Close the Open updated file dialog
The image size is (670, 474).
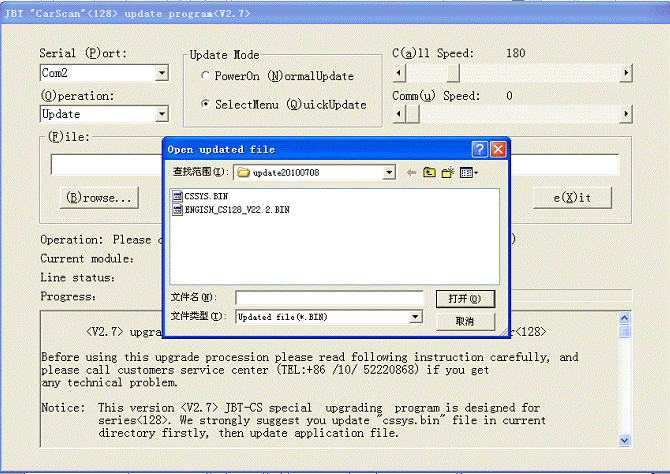click(498, 149)
